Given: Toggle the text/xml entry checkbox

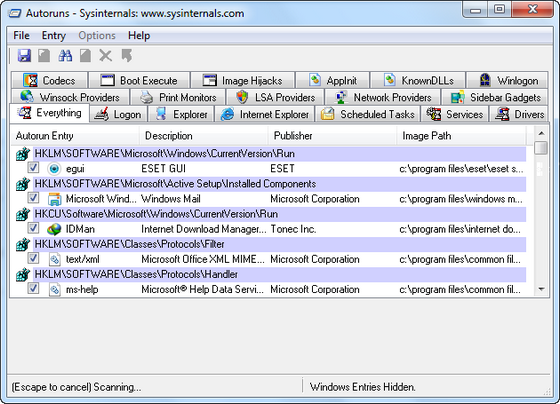Looking at the screenshot, I should [33, 258].
